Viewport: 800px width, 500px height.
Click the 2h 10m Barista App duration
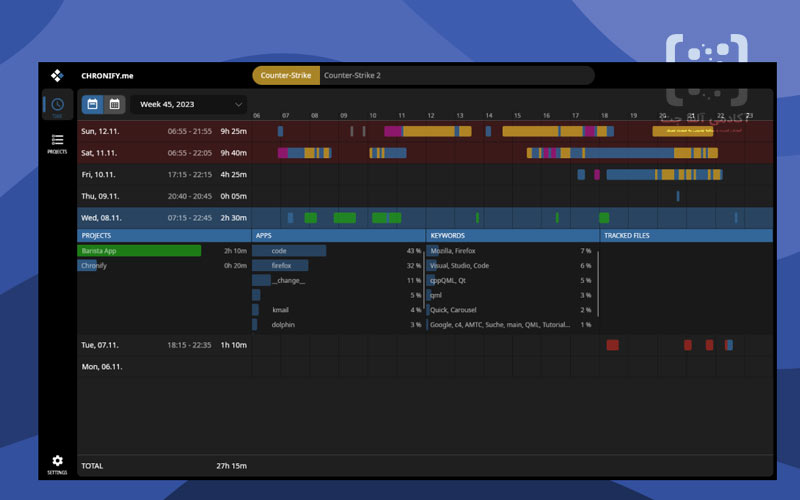tap(235, 251)
